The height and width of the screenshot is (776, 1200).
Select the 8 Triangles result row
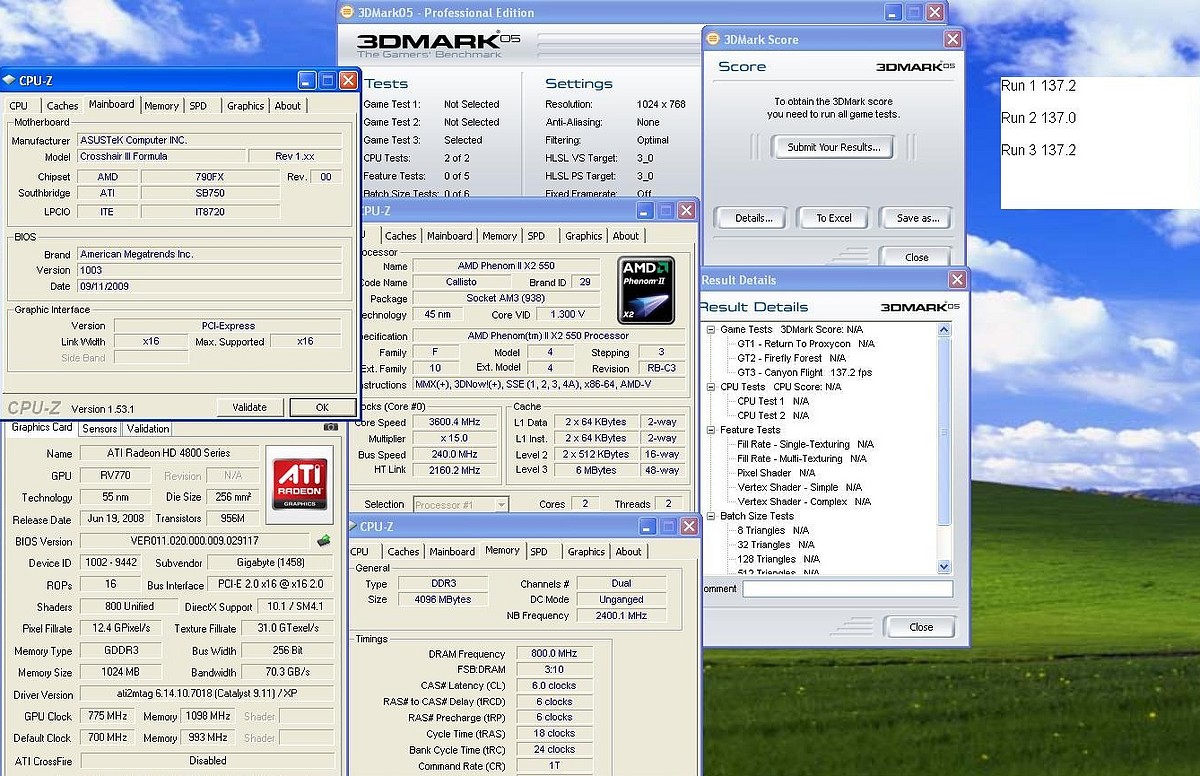pos(773,530)
